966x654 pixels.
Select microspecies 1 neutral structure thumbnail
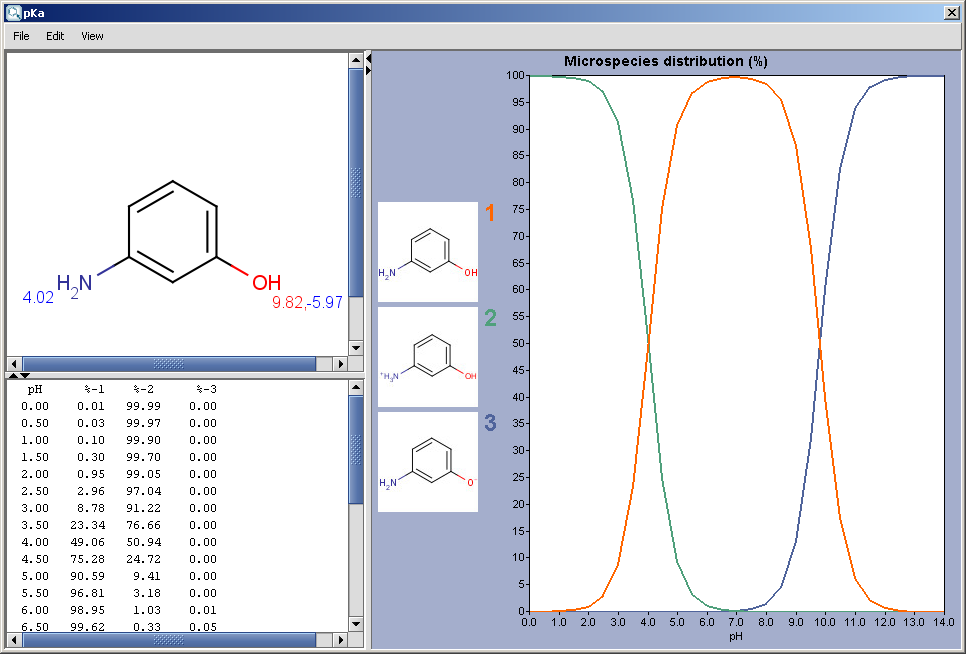427,252
